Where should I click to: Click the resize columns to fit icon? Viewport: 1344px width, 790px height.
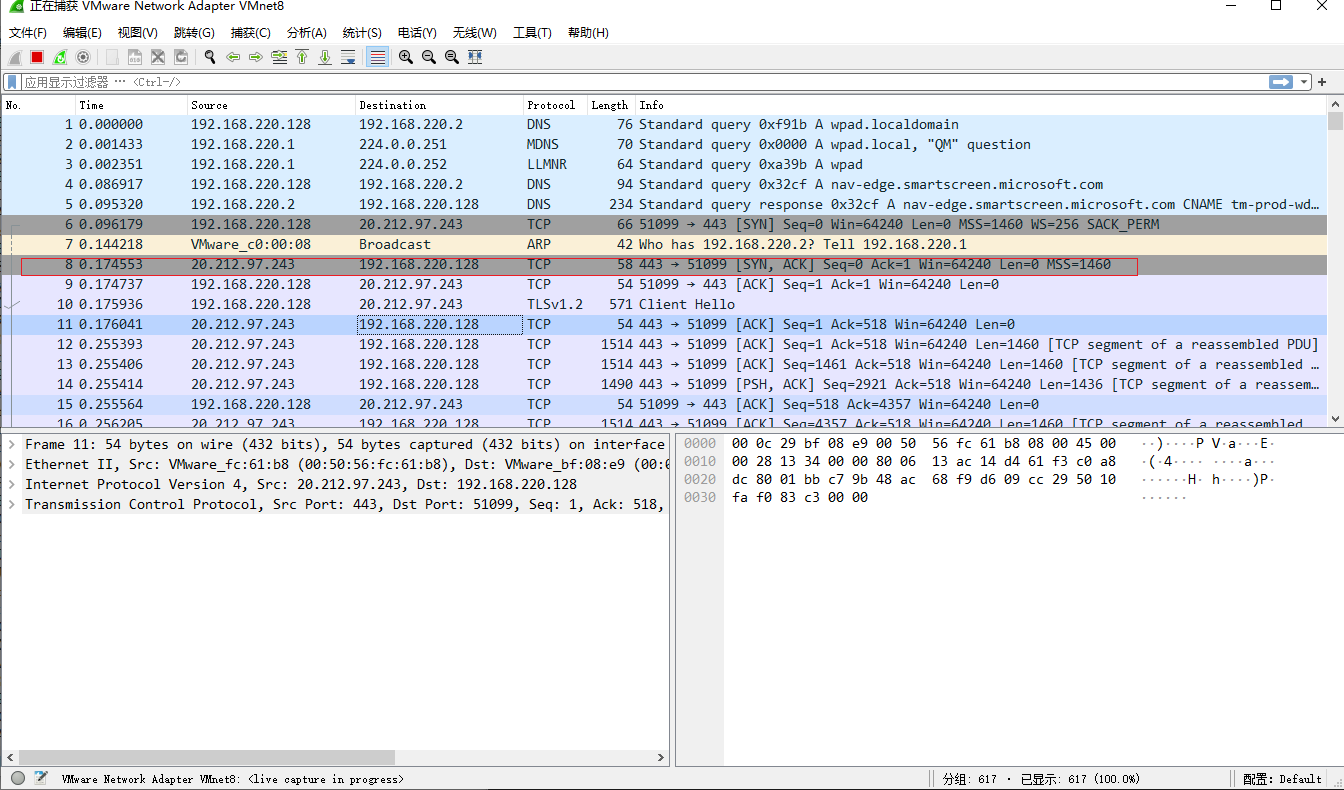[x=475, y=57]
